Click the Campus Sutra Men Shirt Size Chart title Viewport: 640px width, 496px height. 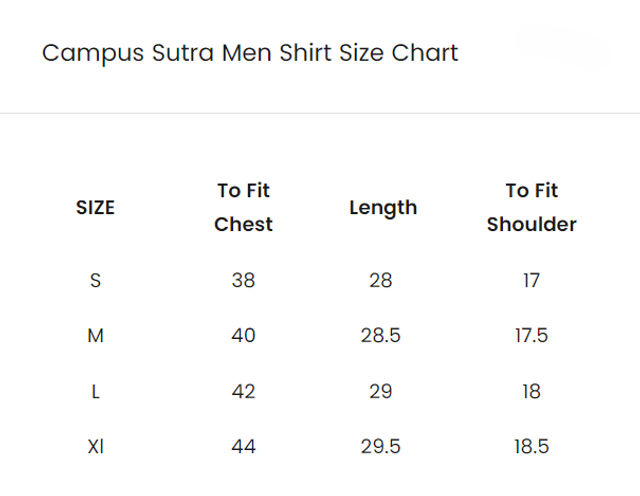coord(250,53)
